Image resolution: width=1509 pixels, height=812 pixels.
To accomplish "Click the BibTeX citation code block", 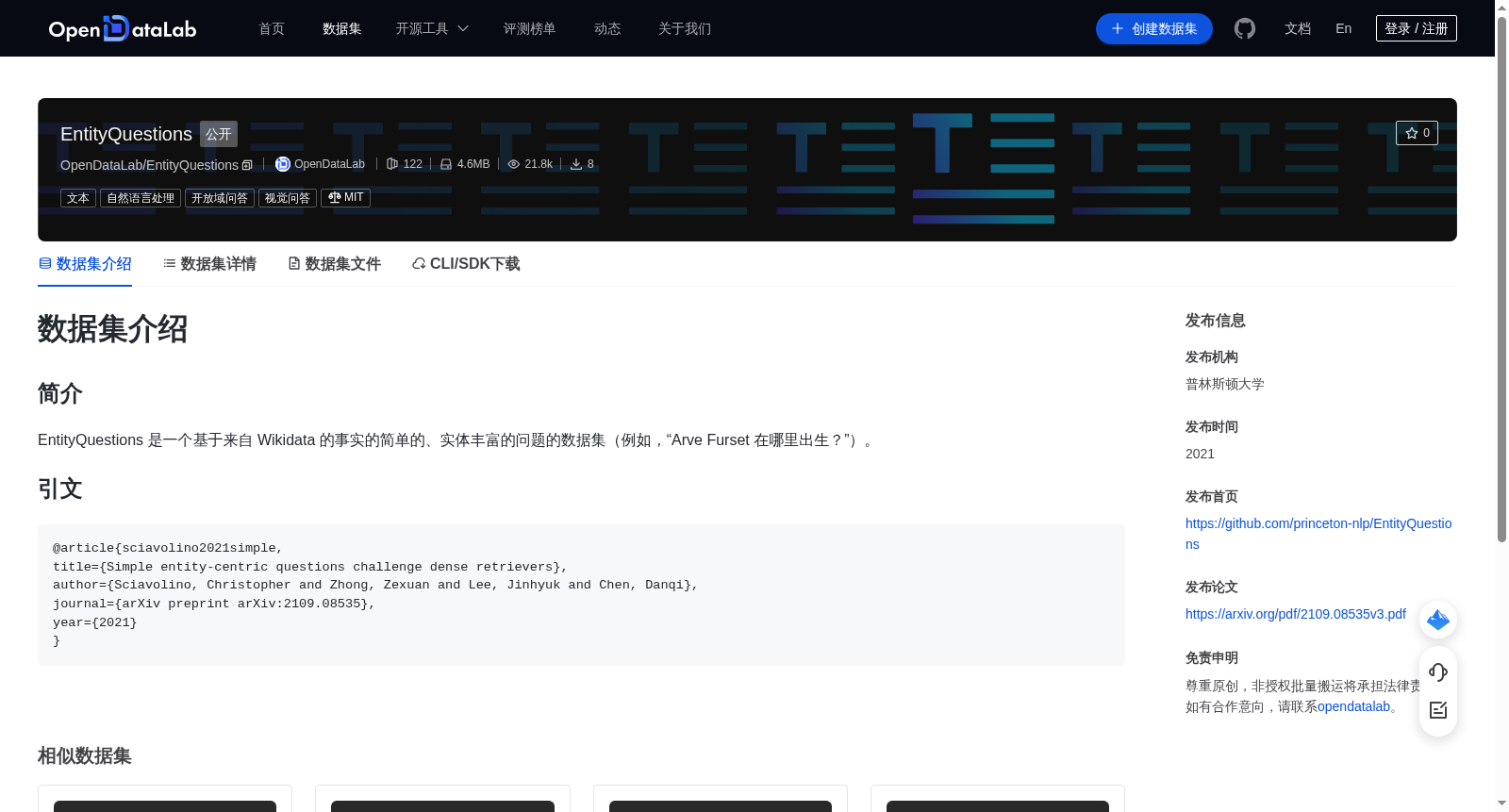I will (x=581, y=595).
